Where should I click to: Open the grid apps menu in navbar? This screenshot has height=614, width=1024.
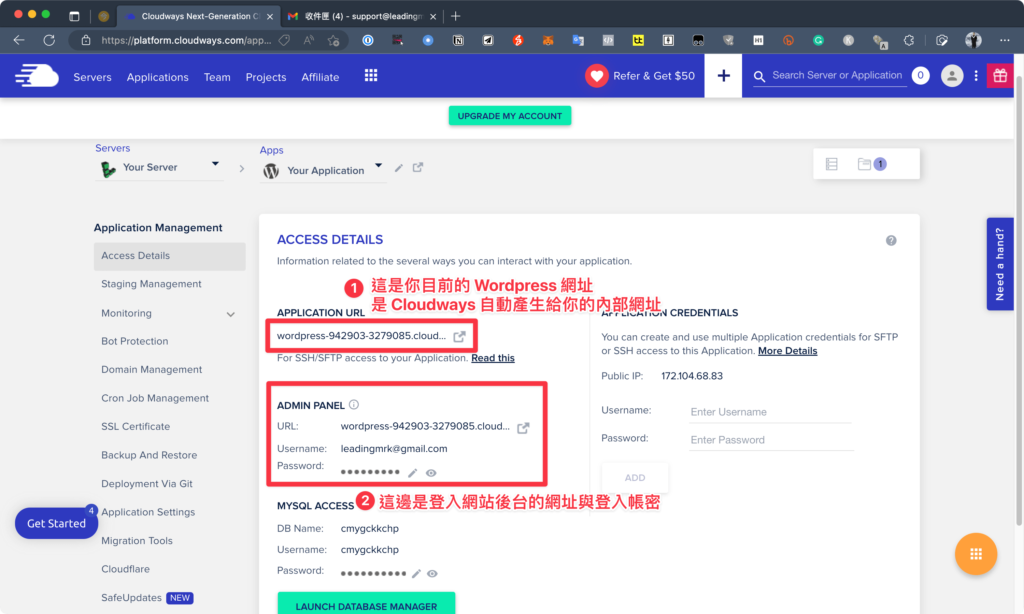click(371, 76)
